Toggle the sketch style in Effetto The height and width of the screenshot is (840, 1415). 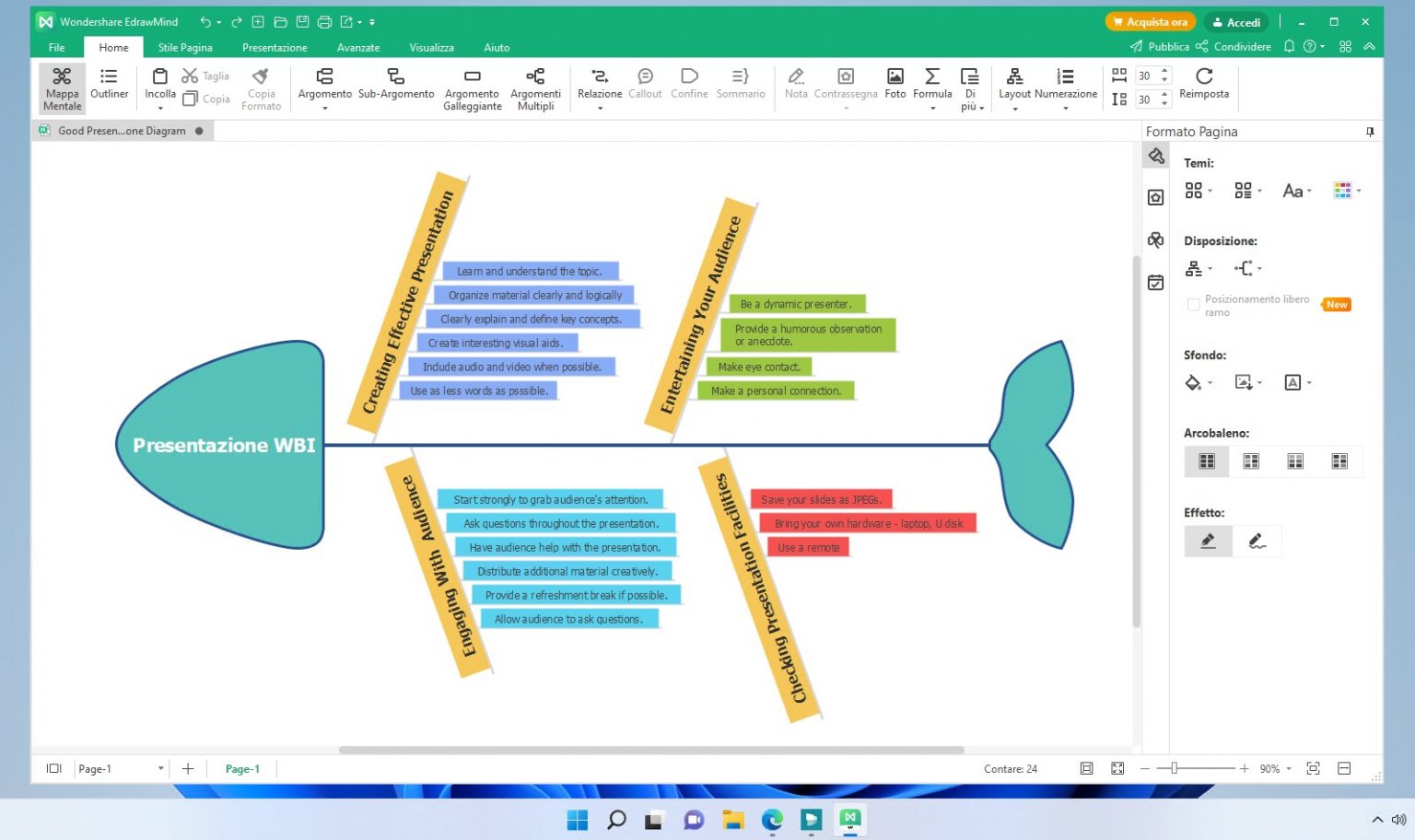click(1257, 541)
